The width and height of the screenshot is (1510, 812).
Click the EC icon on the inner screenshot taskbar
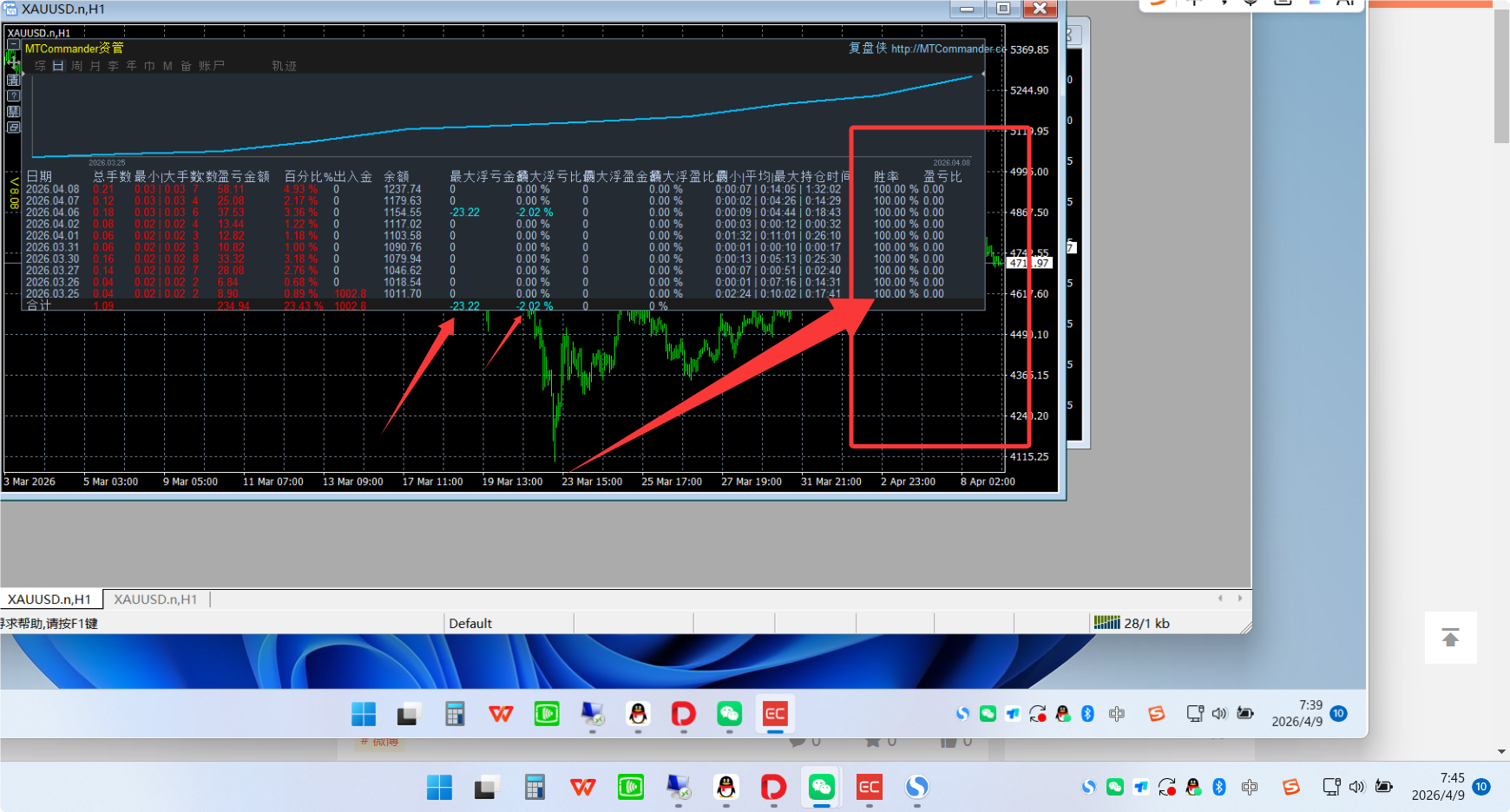tap(775, 714)
